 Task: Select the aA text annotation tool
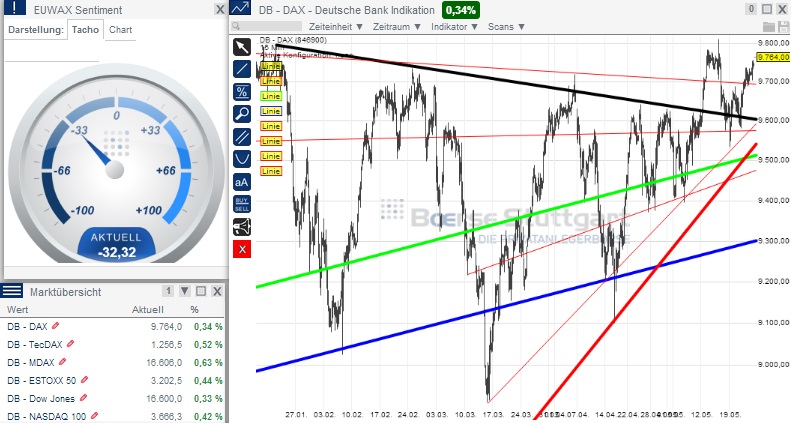(242, 182)
